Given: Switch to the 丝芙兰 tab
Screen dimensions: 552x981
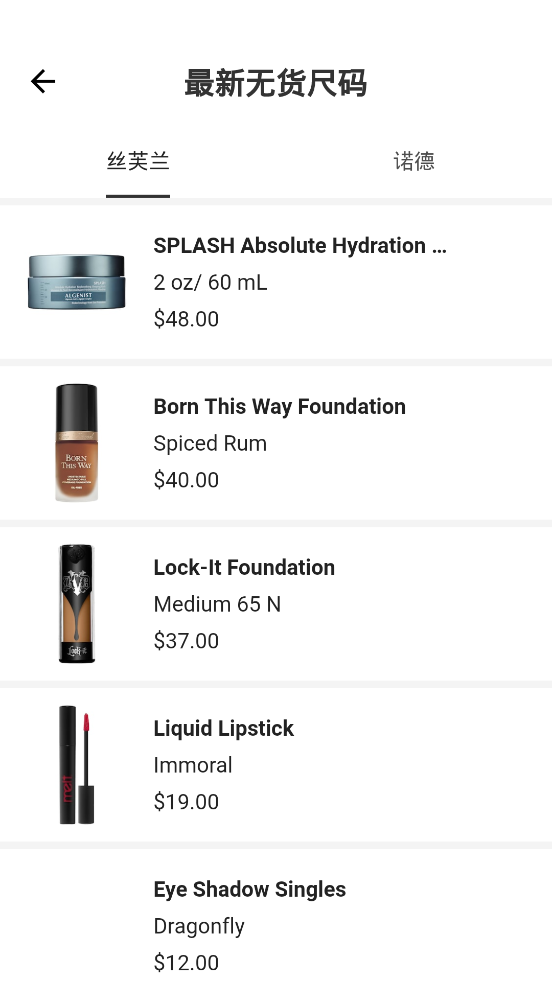Looking at the screenshot, I should [138, 161].
